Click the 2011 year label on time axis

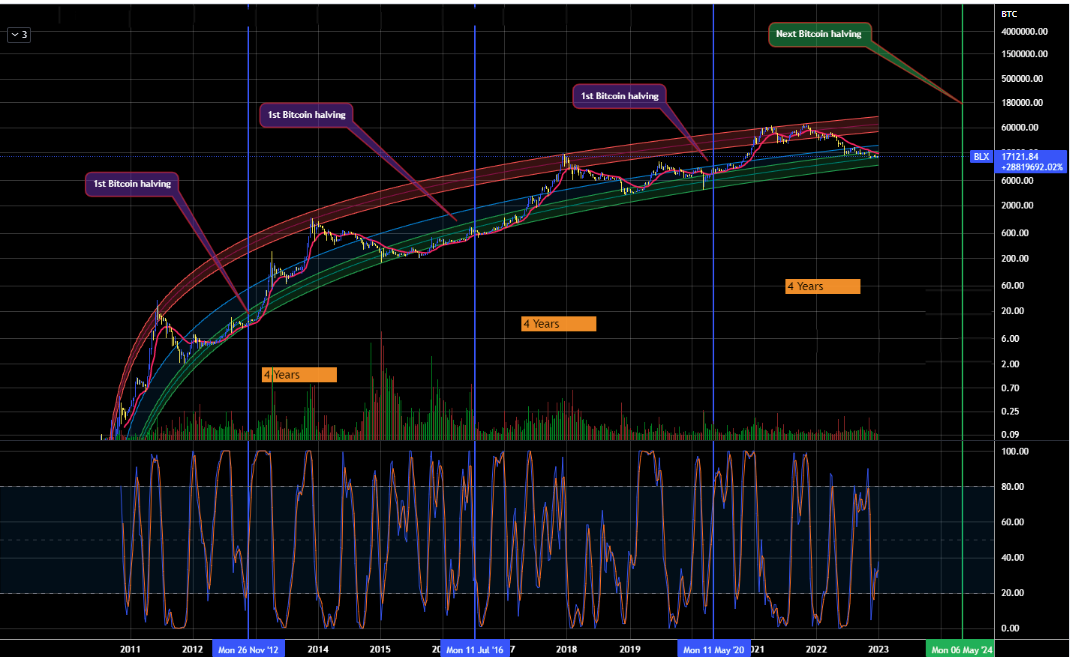pos(130,650)
